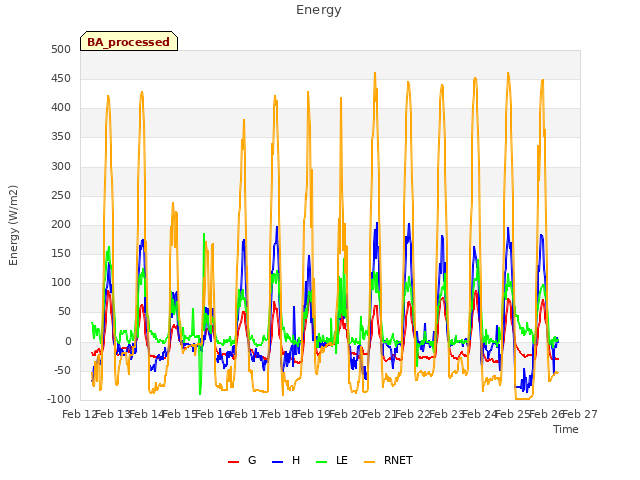640x480 pixels.
Task: Click the -50 y-axis tick label
Action: pos(61,370)
